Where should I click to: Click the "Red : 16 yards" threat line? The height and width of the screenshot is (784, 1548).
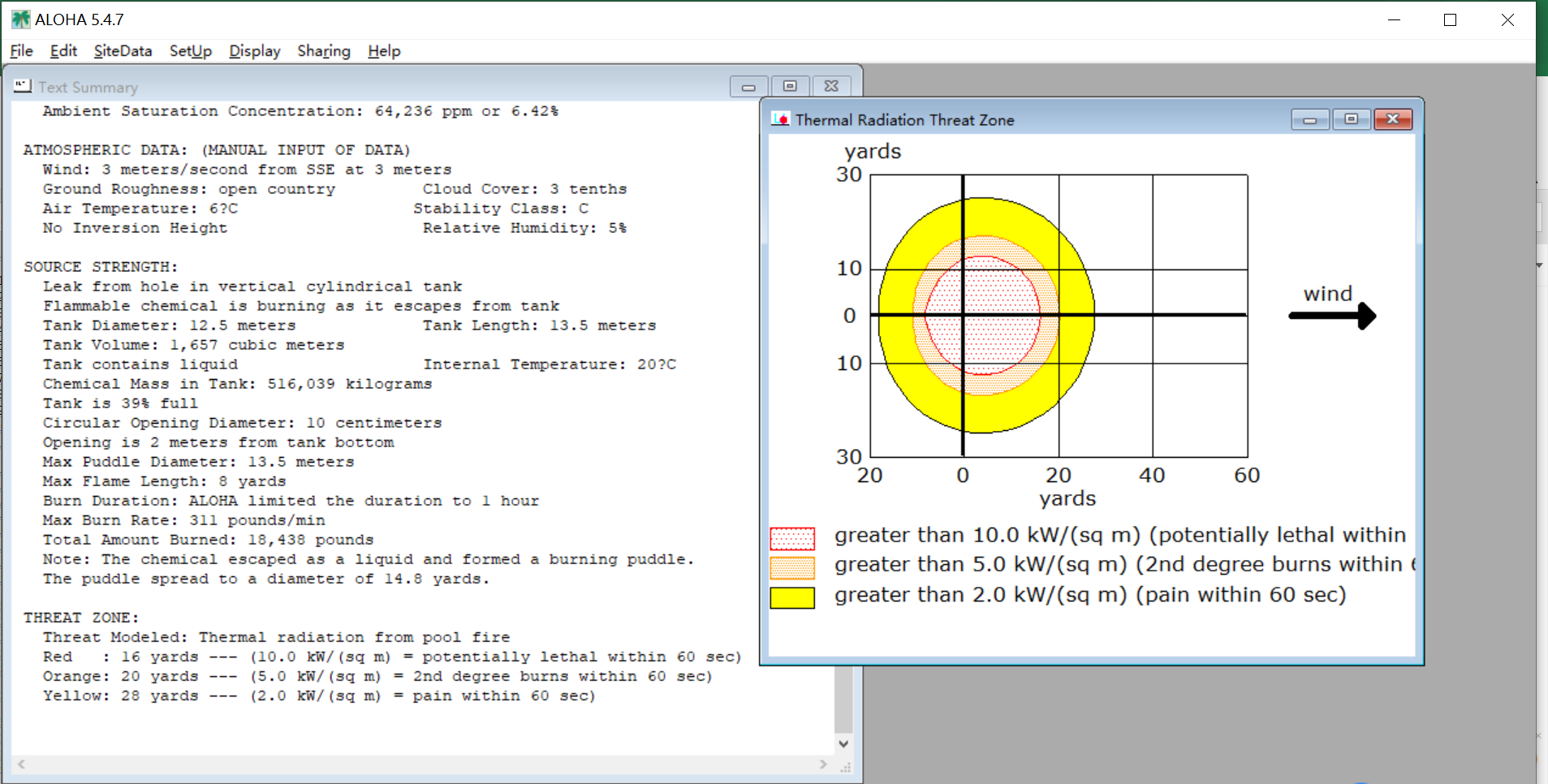tap(392, 657)
